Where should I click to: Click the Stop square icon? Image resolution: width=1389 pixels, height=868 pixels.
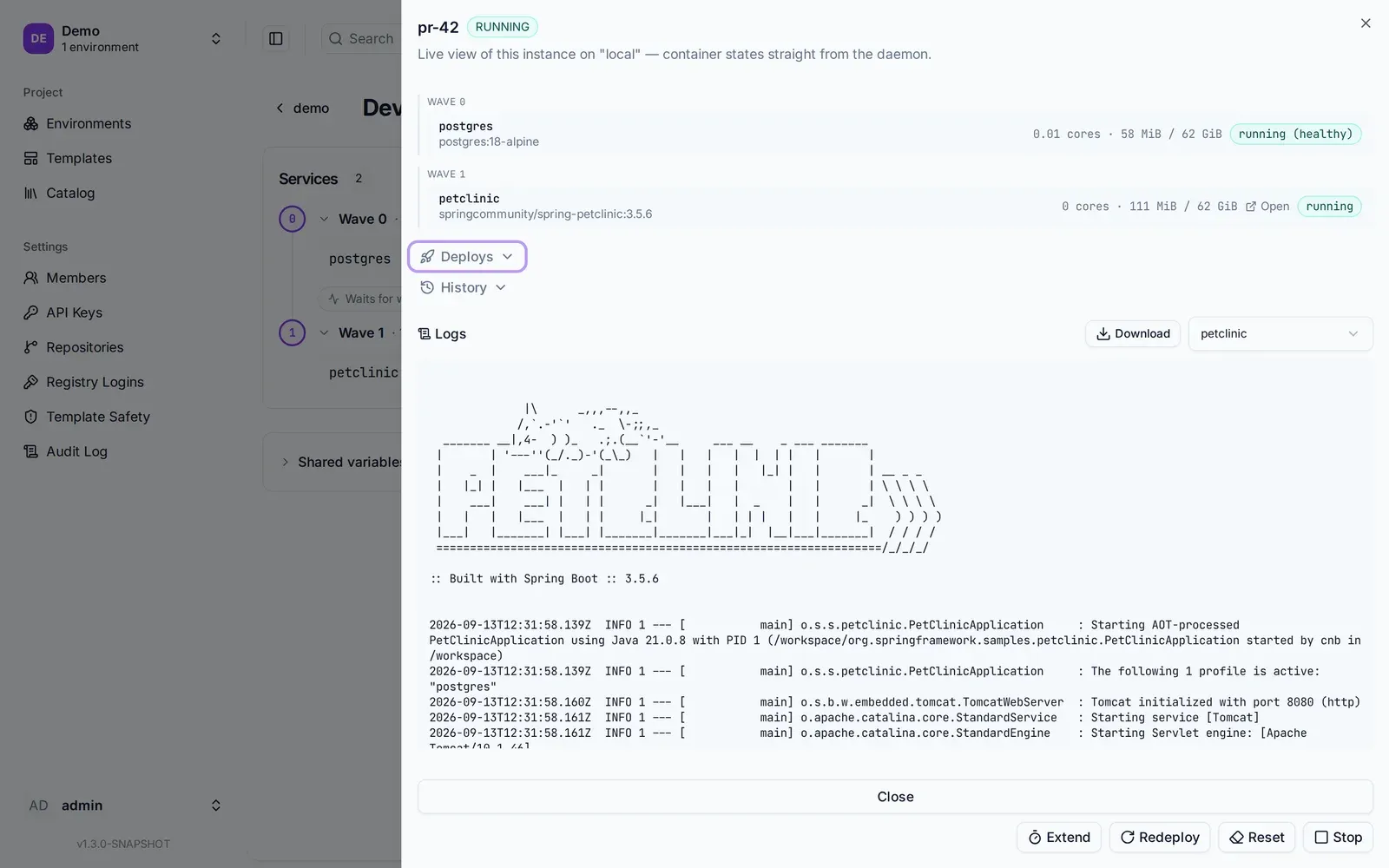tap(1321, 838)
